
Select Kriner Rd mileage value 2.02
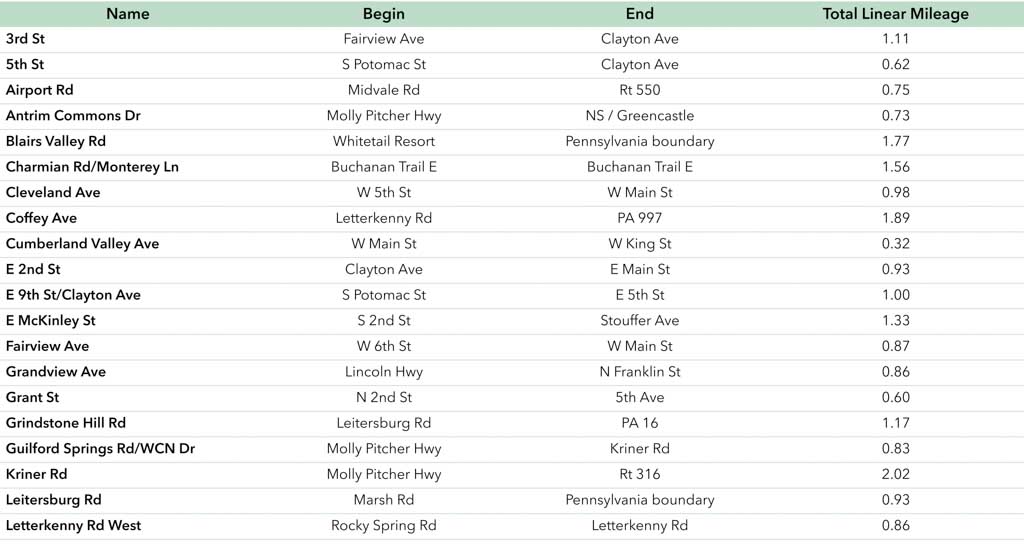[x=896, y=474]
